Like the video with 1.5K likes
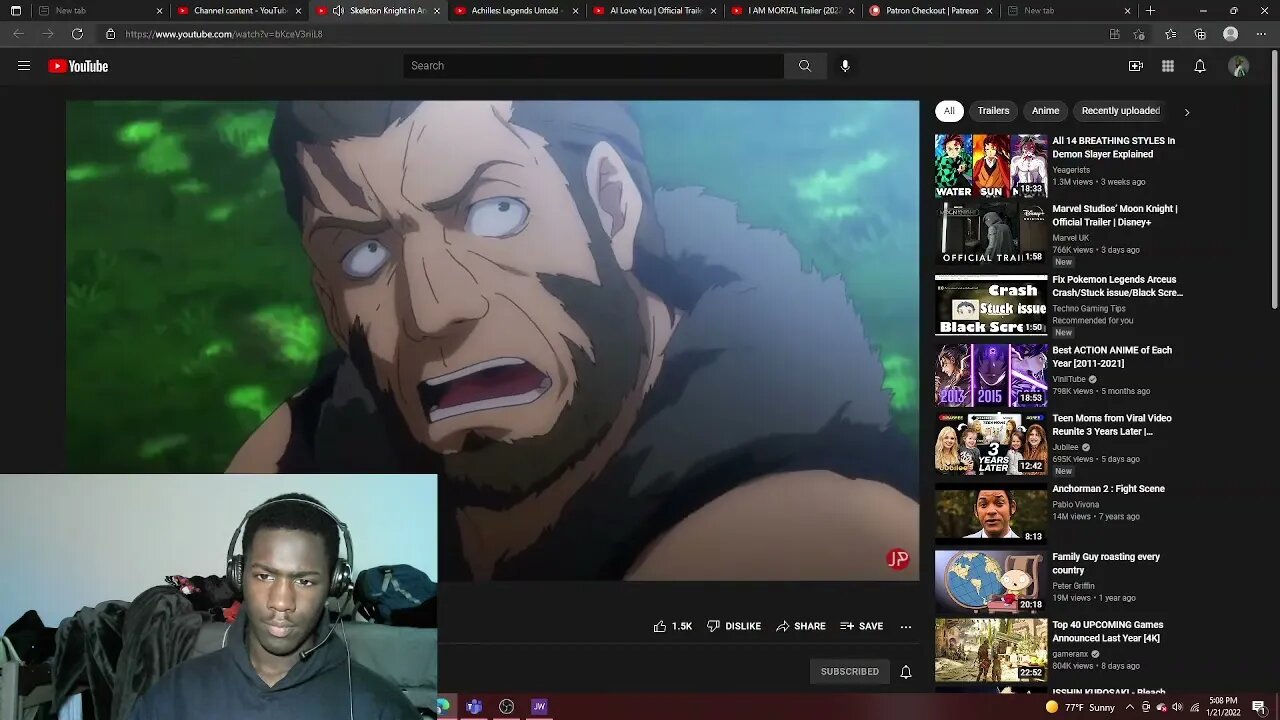Screen dimensions: 1280x720 click(672, 626)
